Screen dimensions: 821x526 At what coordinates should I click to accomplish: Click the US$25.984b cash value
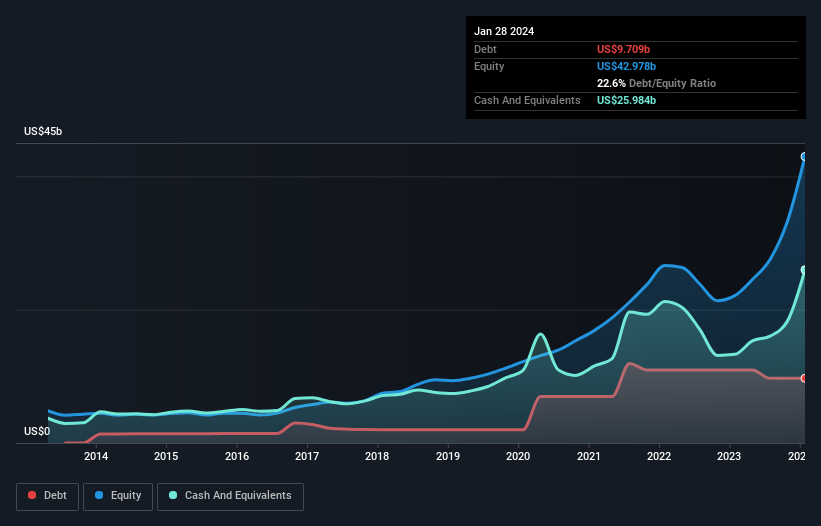(626, 100)
